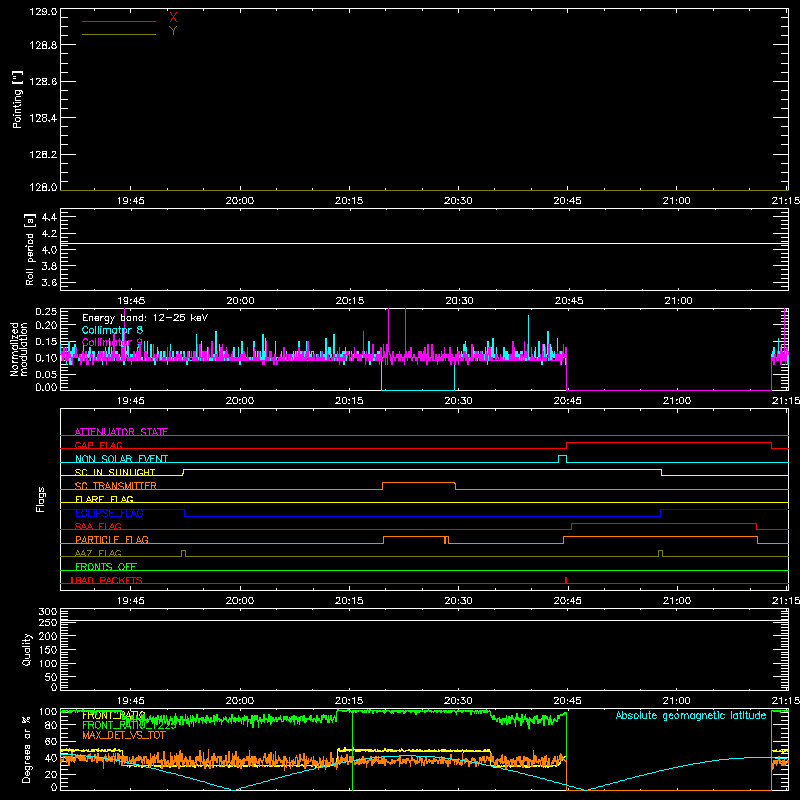Click the olive Y legend label
800x800 pixels.
[173, 31]
